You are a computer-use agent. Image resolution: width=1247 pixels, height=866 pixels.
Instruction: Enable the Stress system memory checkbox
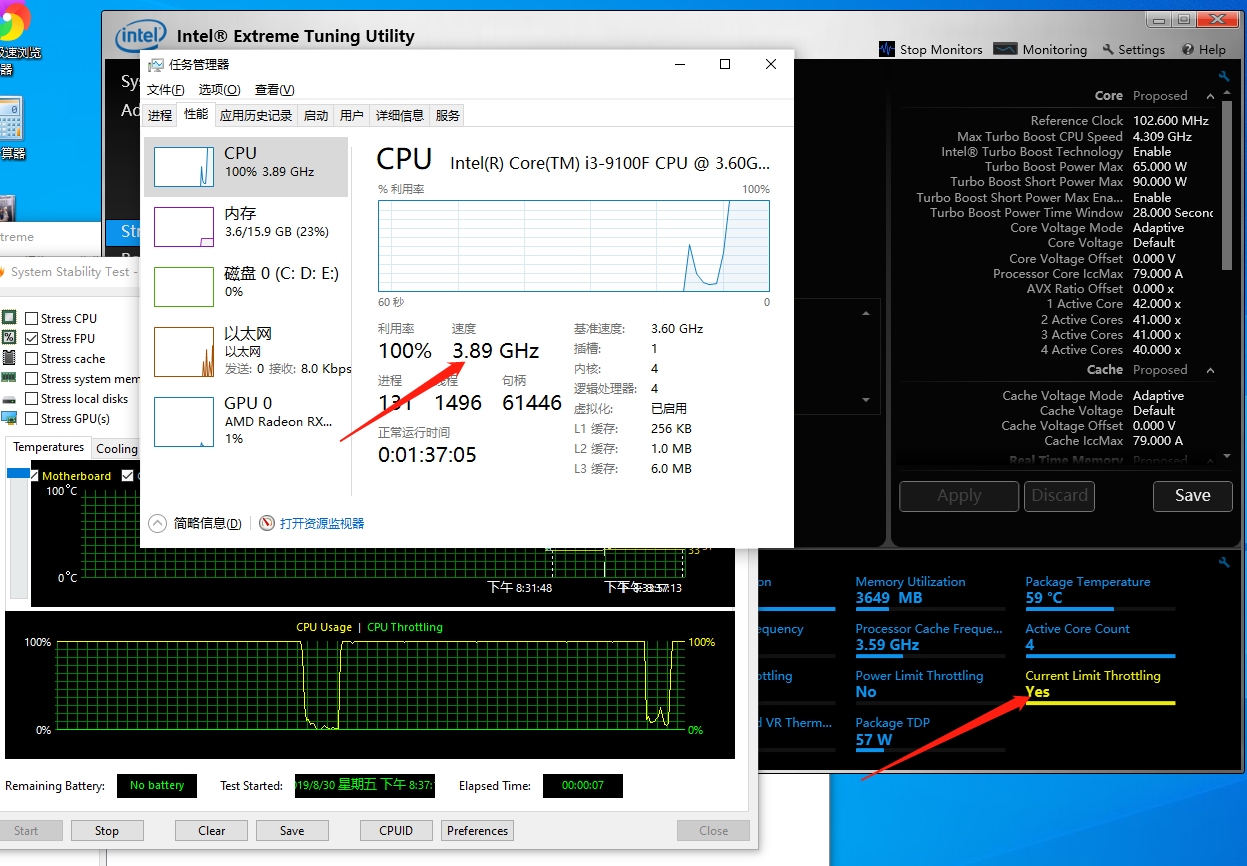[32, 378]
